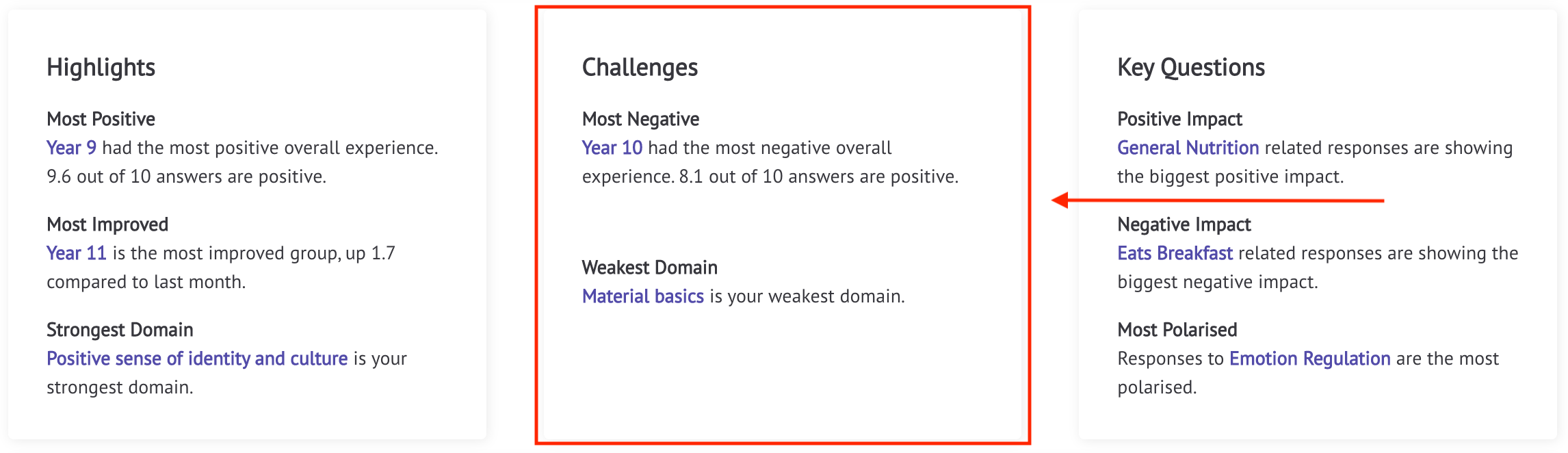Select the Challenges card heading
This screenshot has height=453, width=1568.
pos(640,68)
